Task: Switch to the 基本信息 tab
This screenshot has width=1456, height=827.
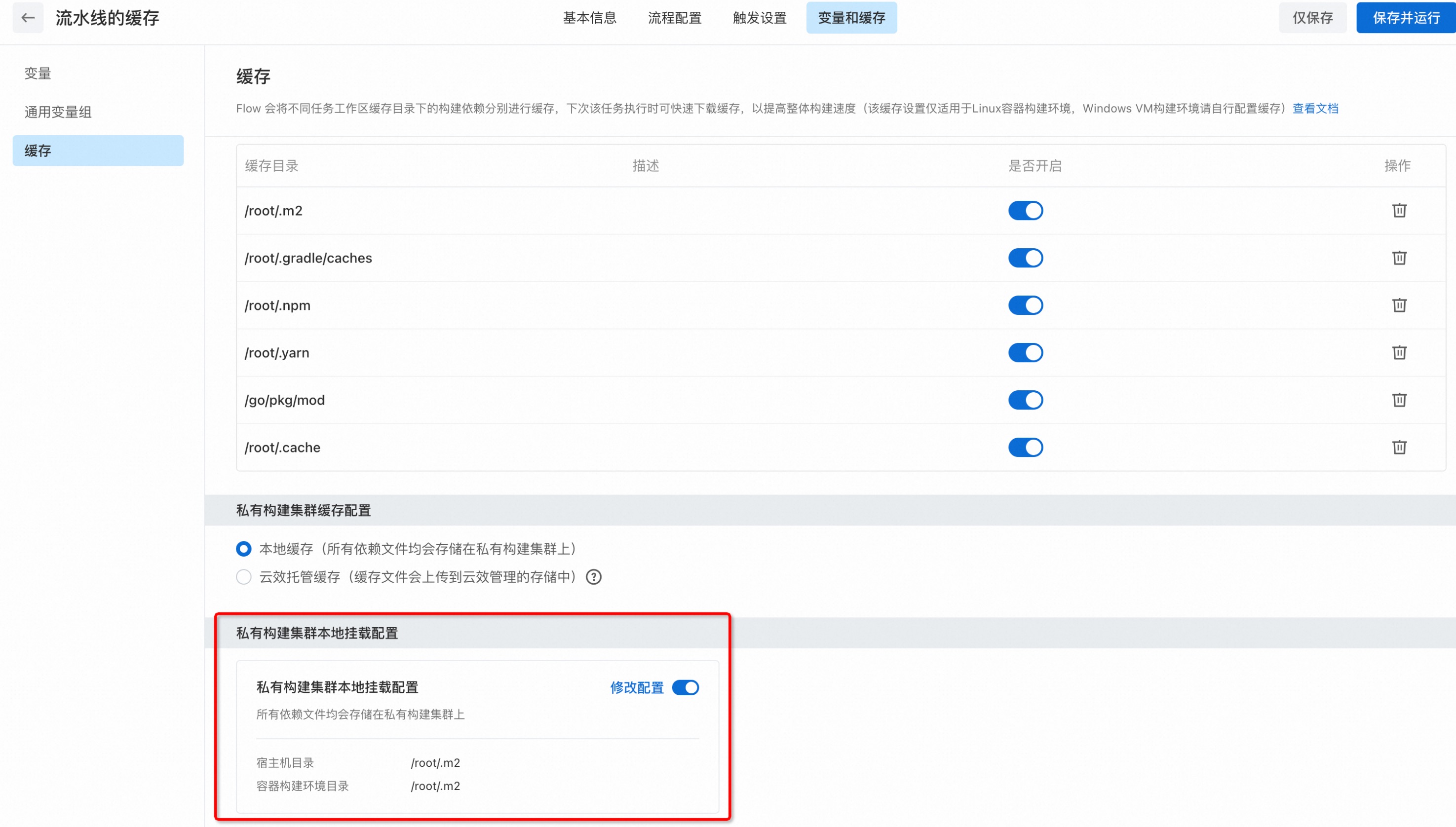Action: coord(590,18)
